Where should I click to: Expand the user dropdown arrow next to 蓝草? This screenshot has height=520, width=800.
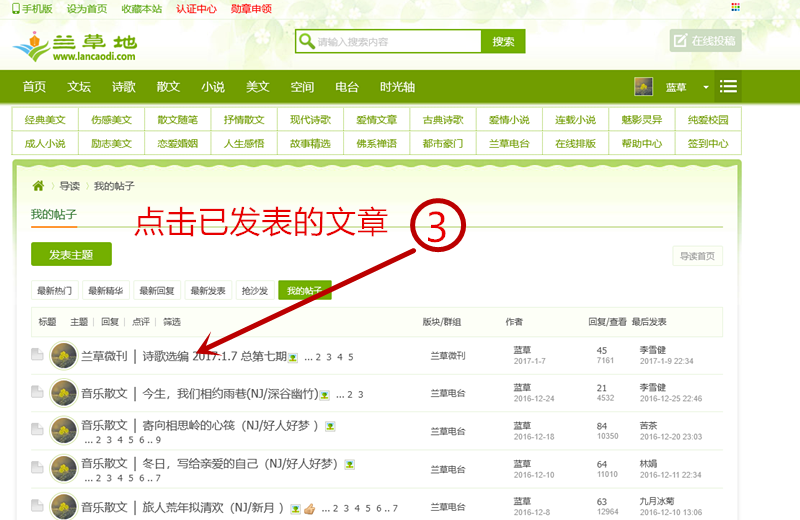(705, 87)
